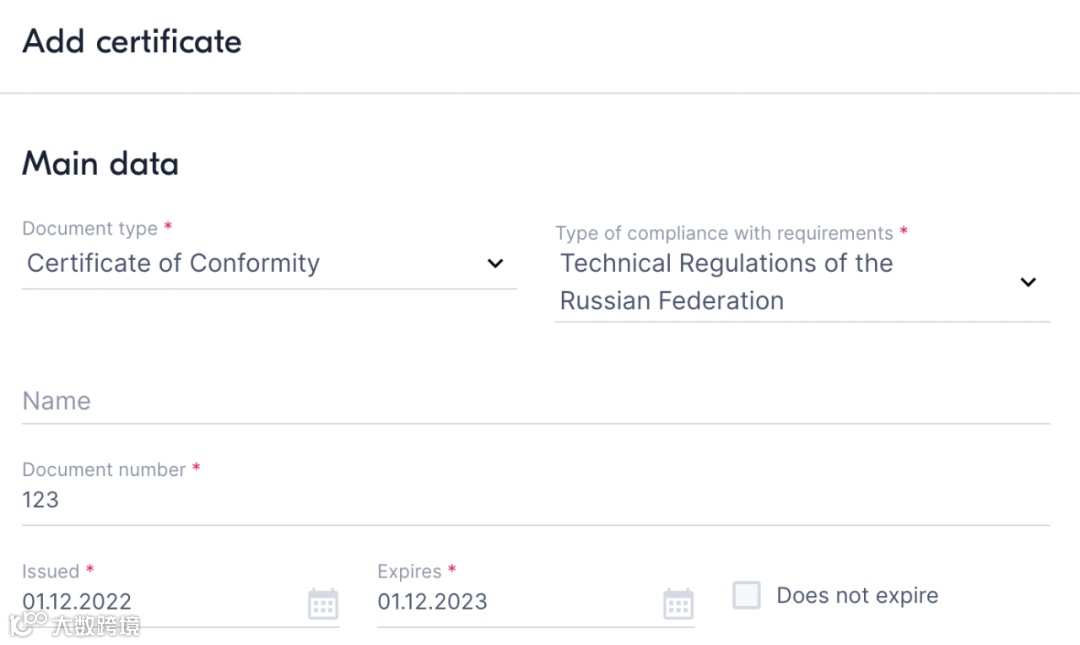
Task: Click the Document number field label
Action: coord(104,470)
